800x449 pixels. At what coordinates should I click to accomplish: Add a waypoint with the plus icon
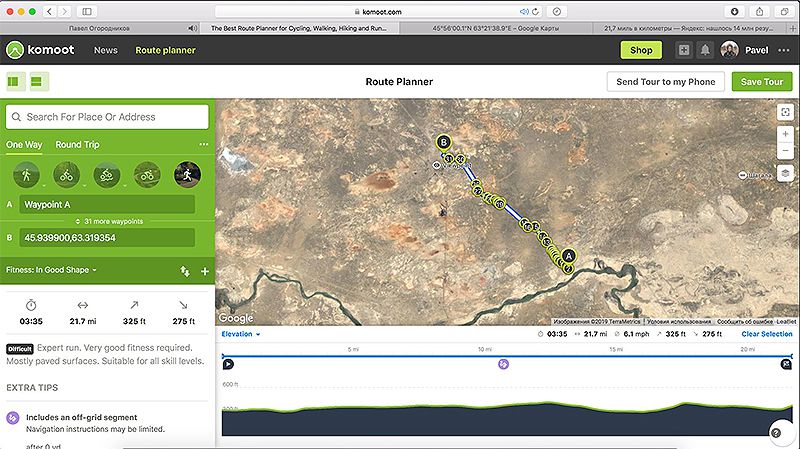204,271
